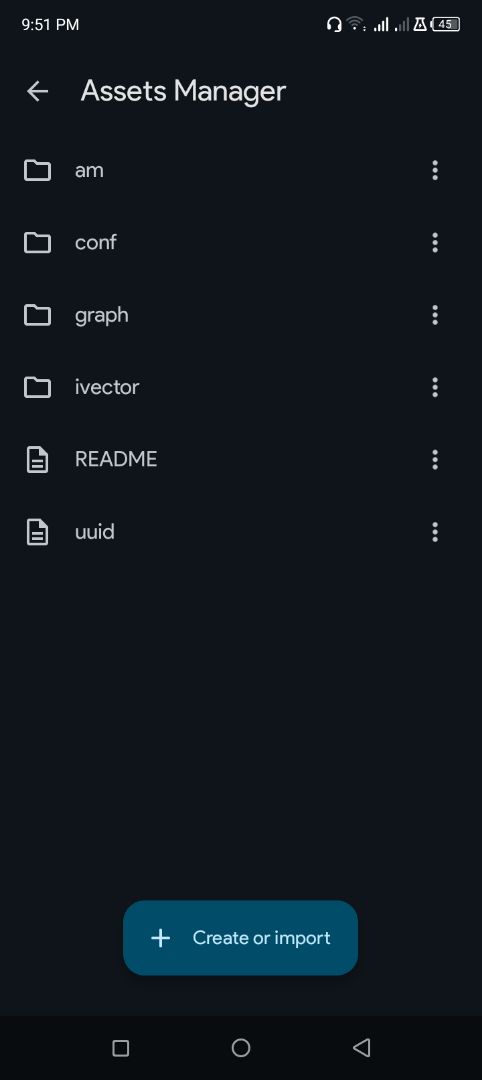Viewport: 482px width, 1080px height.
Task: Open the three-dot menu for ivector
Action: click(x=434, y=387)
